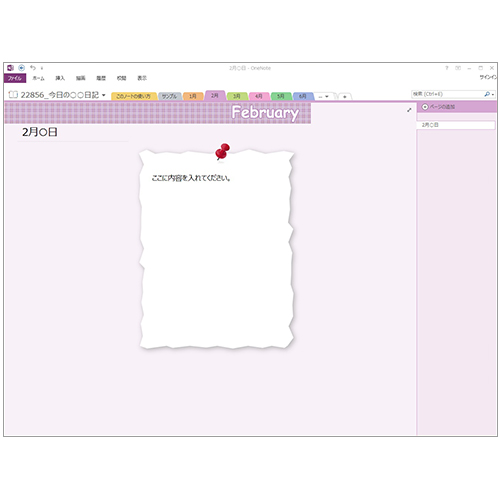Switch to the 5月 section tab
The width and height of the screenshot is (500, 500).
(x=281, y=96)
